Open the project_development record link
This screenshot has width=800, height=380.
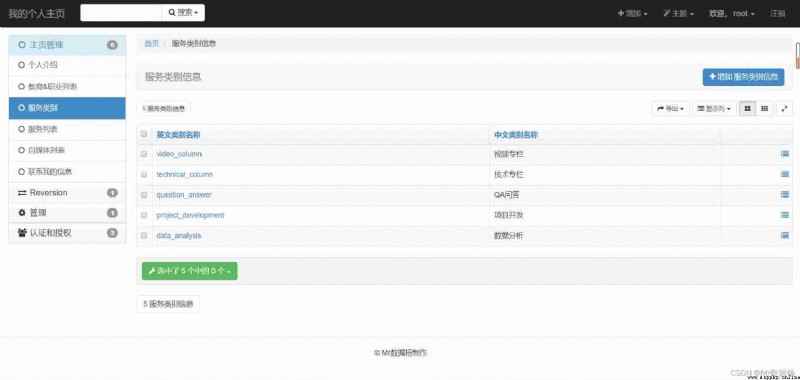[190, 215]
